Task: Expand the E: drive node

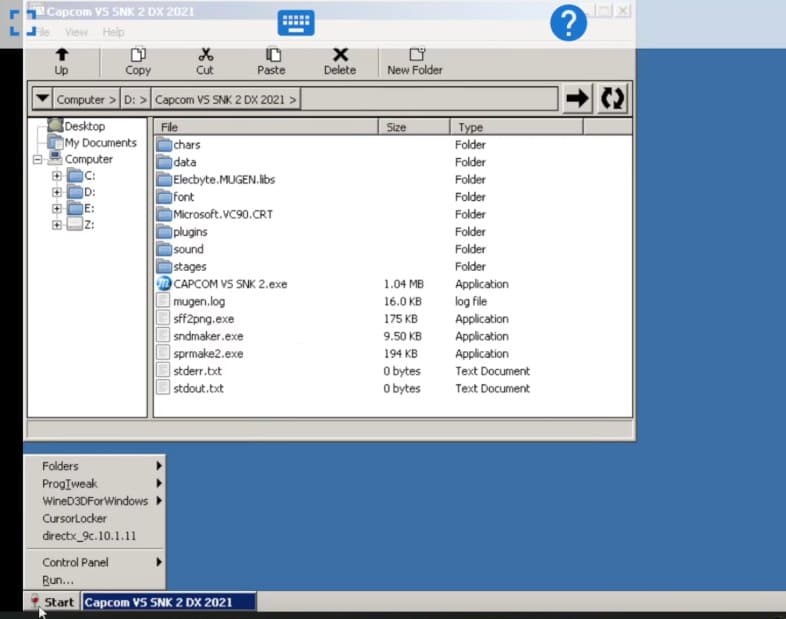Action: pos(57,209)
